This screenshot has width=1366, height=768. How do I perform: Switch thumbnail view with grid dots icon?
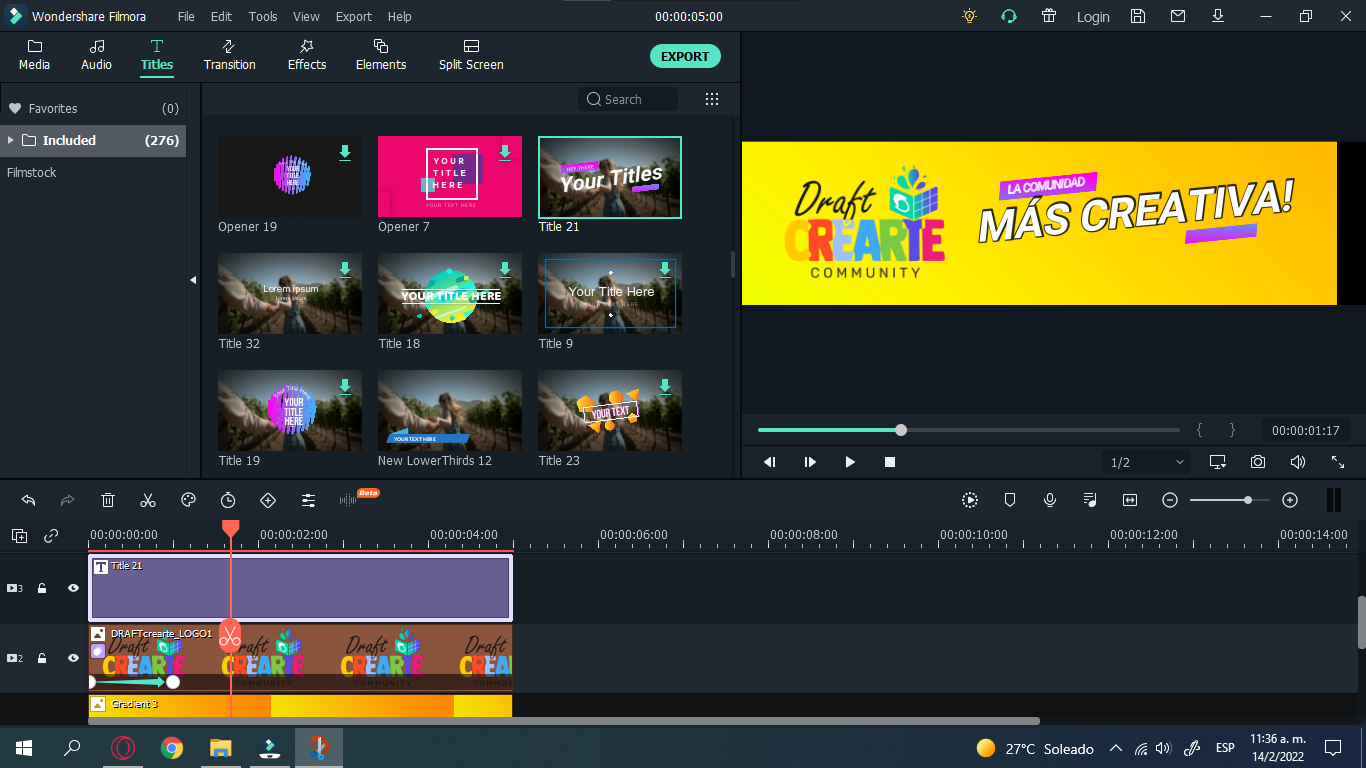click(712, 99)
